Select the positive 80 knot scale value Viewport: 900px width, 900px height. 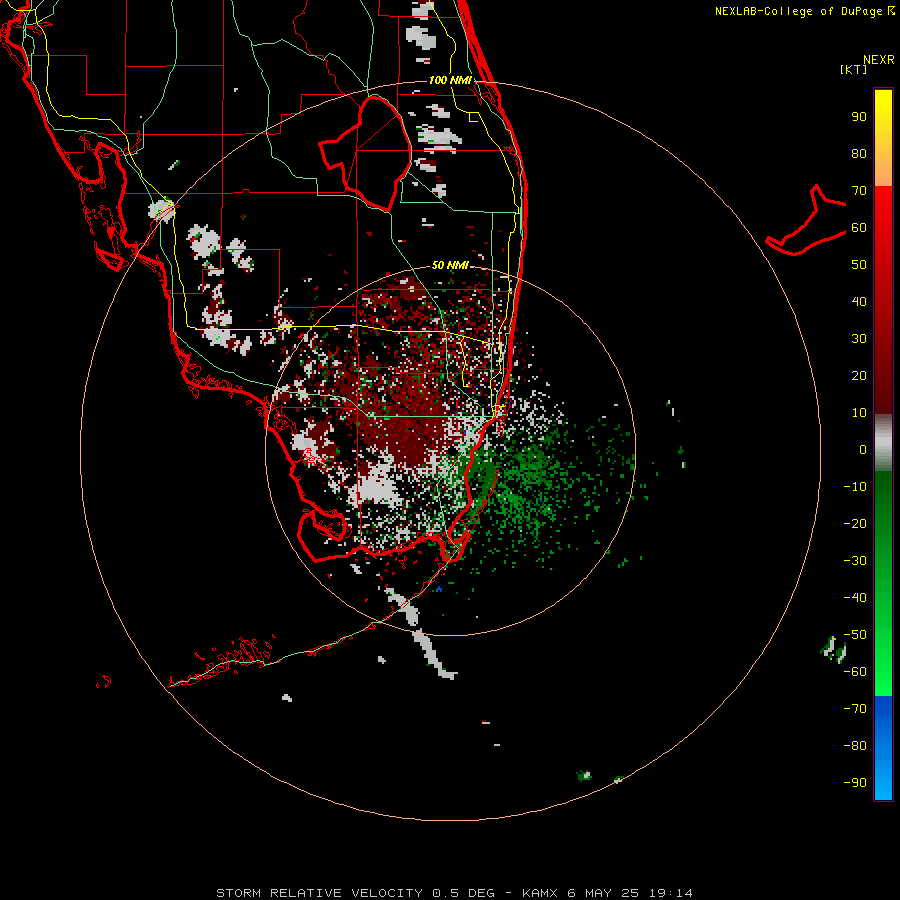tap(859, 153)
